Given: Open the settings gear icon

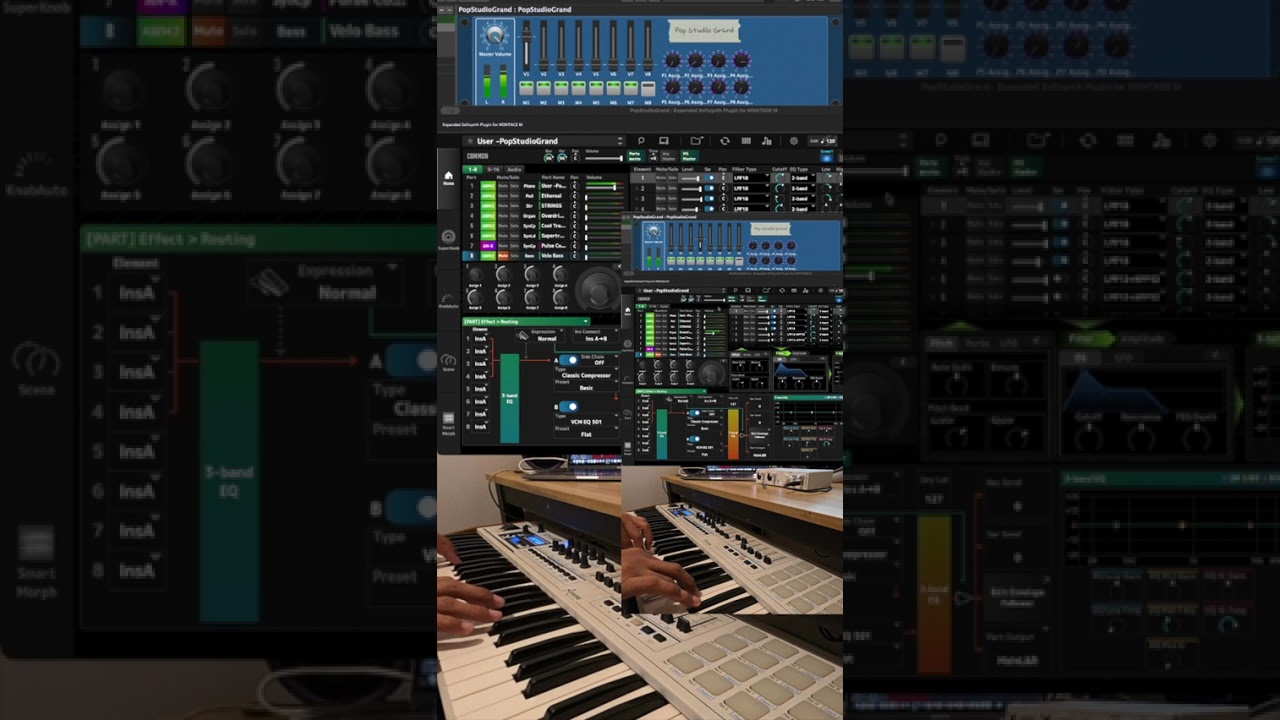Looking at the screenshot, I should tap(794, 141).
